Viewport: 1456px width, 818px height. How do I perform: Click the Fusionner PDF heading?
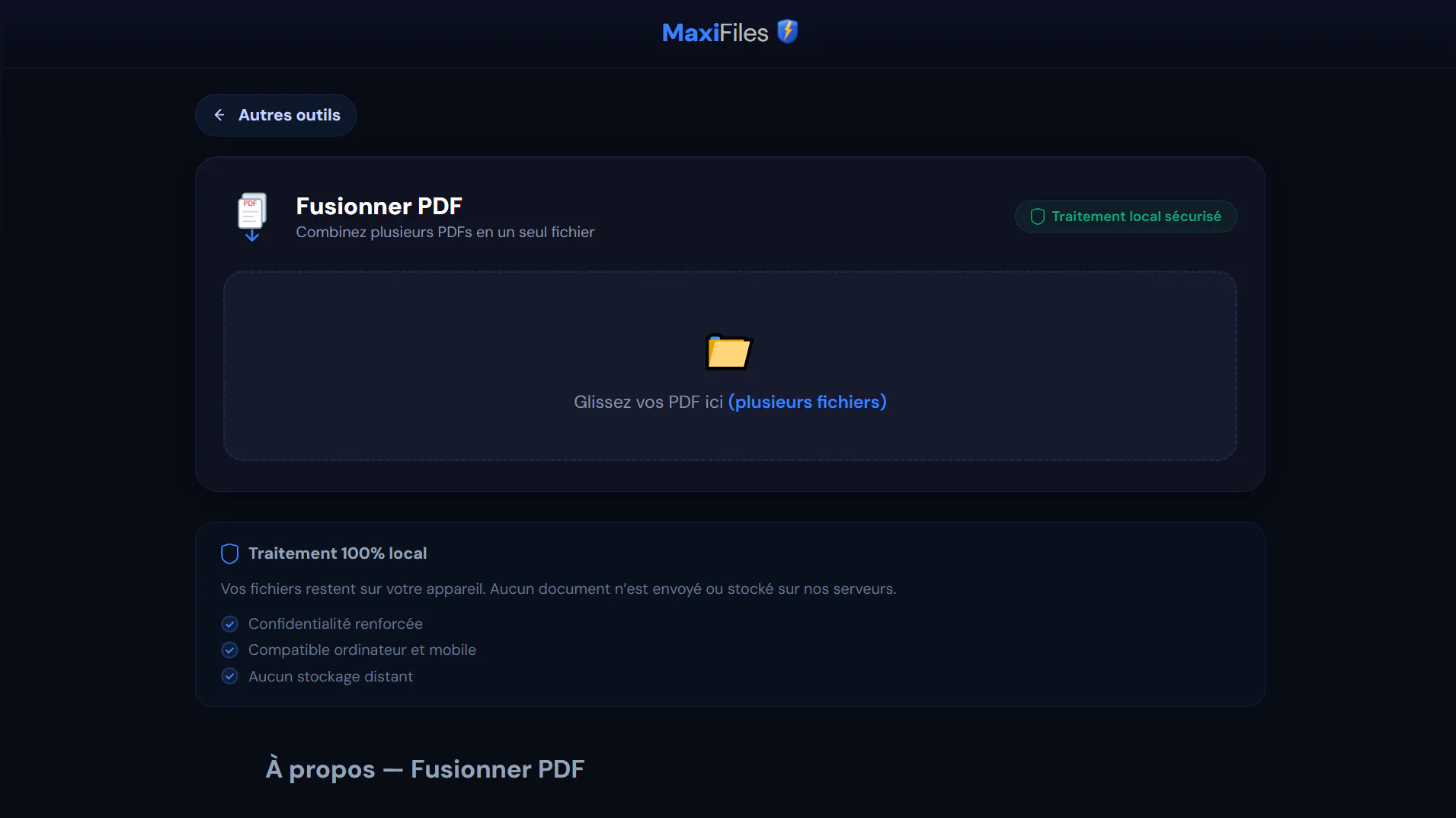(x=379, y=206)
